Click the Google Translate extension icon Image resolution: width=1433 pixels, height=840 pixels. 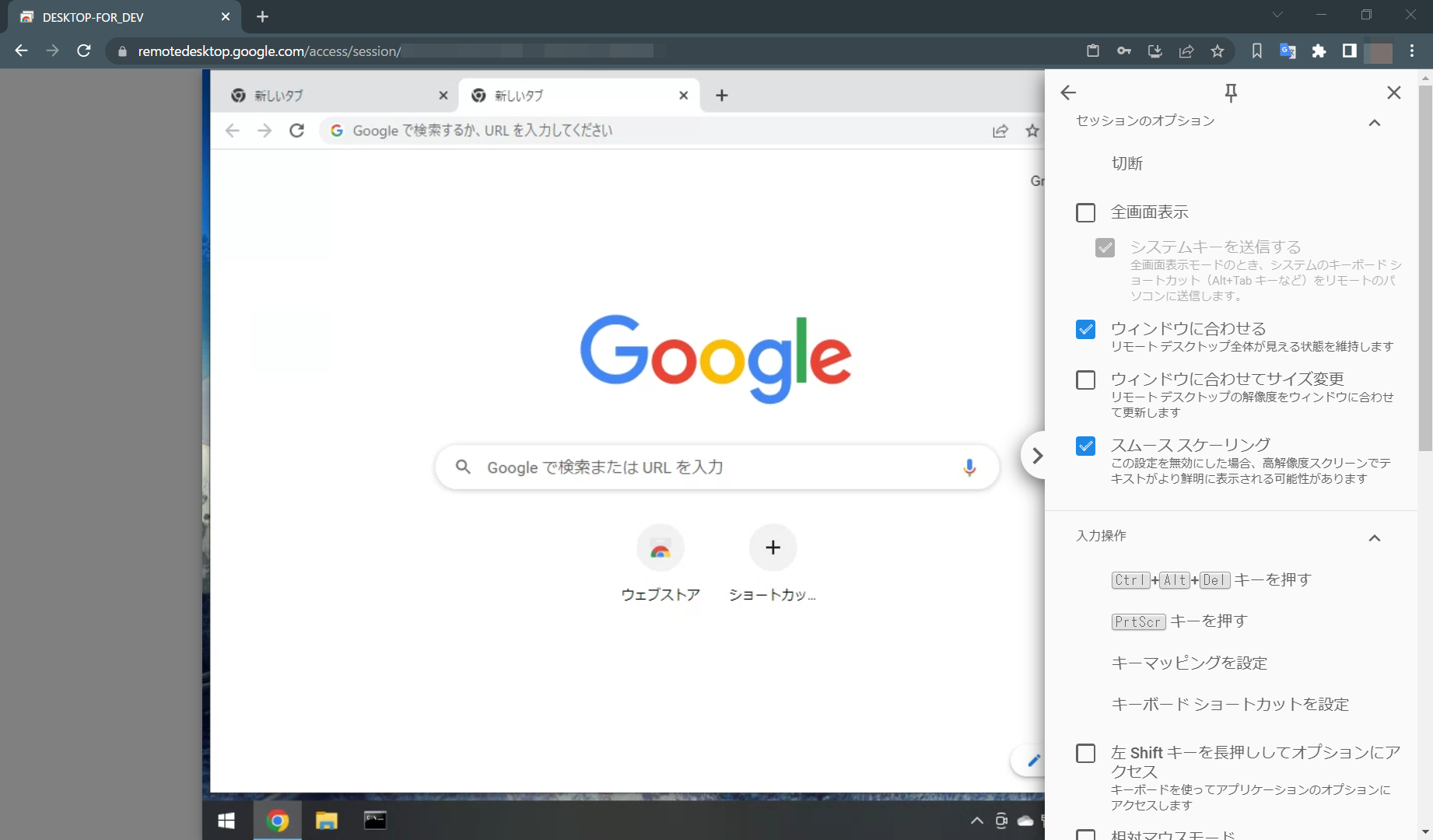tap(1288, 51)
